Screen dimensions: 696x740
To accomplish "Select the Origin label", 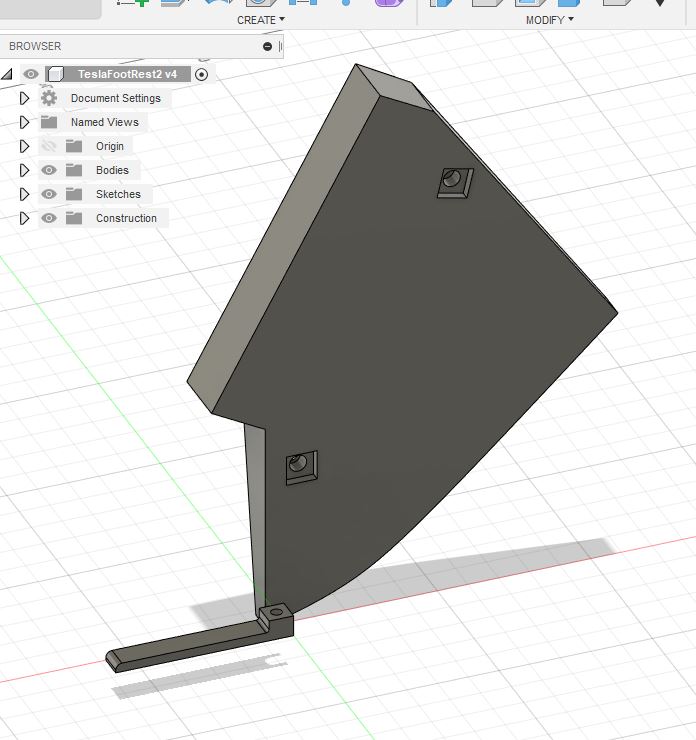I will (x=110, y=146).
